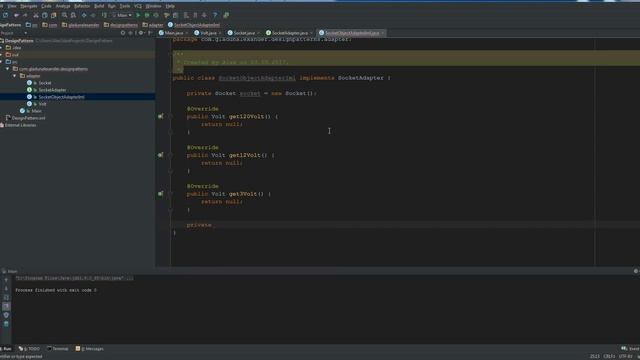Switch to the SocketAdapter.java tab
The height and width of the screenshot is (360, 640).
290,33
